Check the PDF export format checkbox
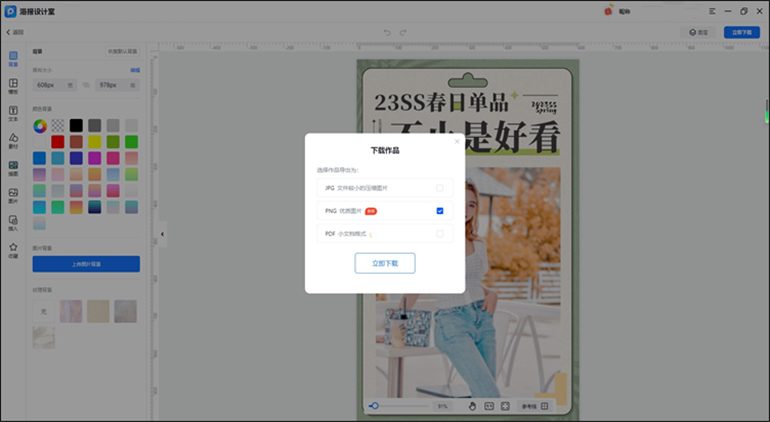 tap(440, 234)
